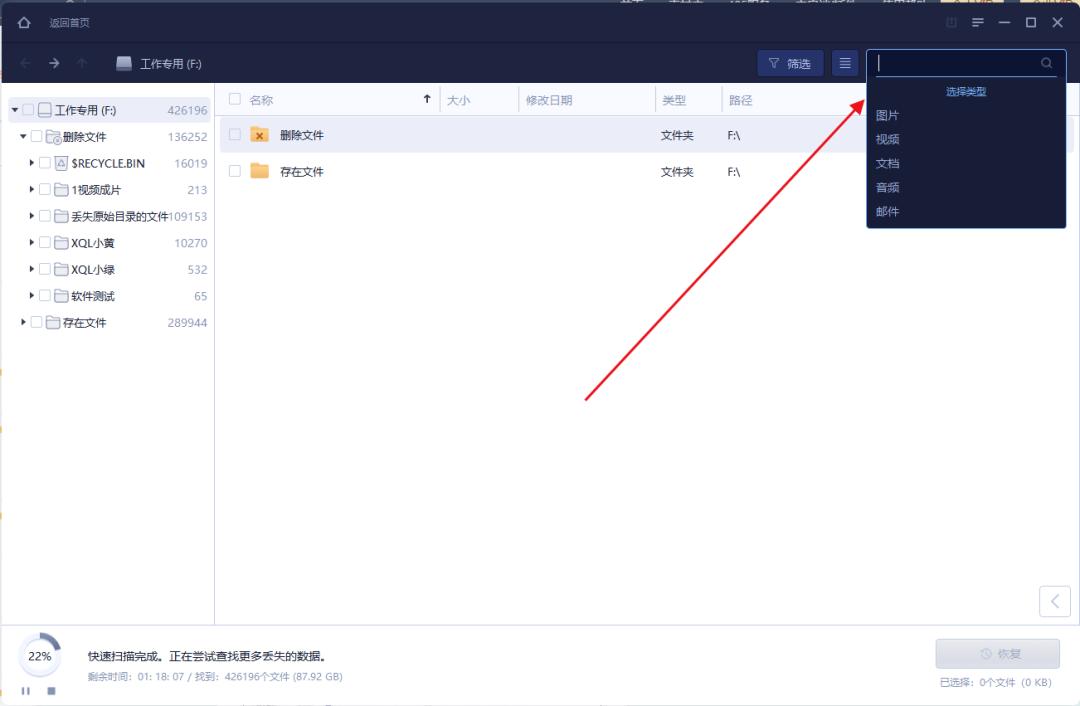Expand the XQL小绿 node
The width and height of the screenshot is (1080, 706).
click(x=32, y=269)
